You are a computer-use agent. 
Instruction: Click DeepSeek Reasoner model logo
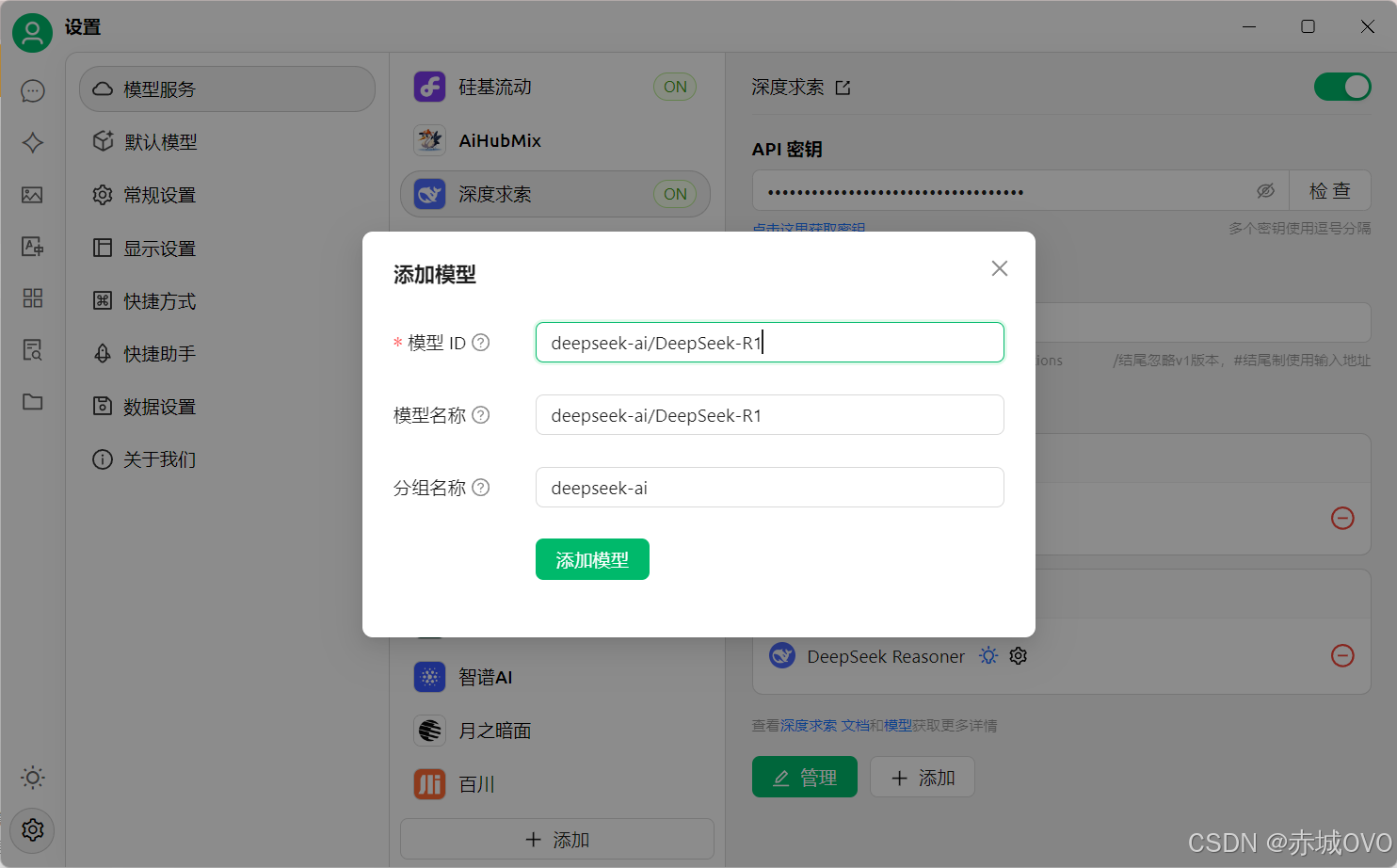782,655
